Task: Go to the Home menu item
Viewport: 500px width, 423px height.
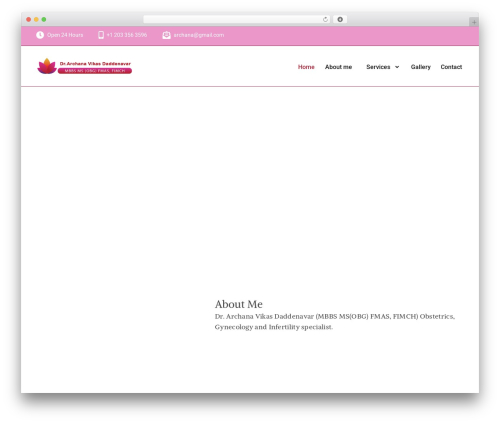Action: click(306, 67)
